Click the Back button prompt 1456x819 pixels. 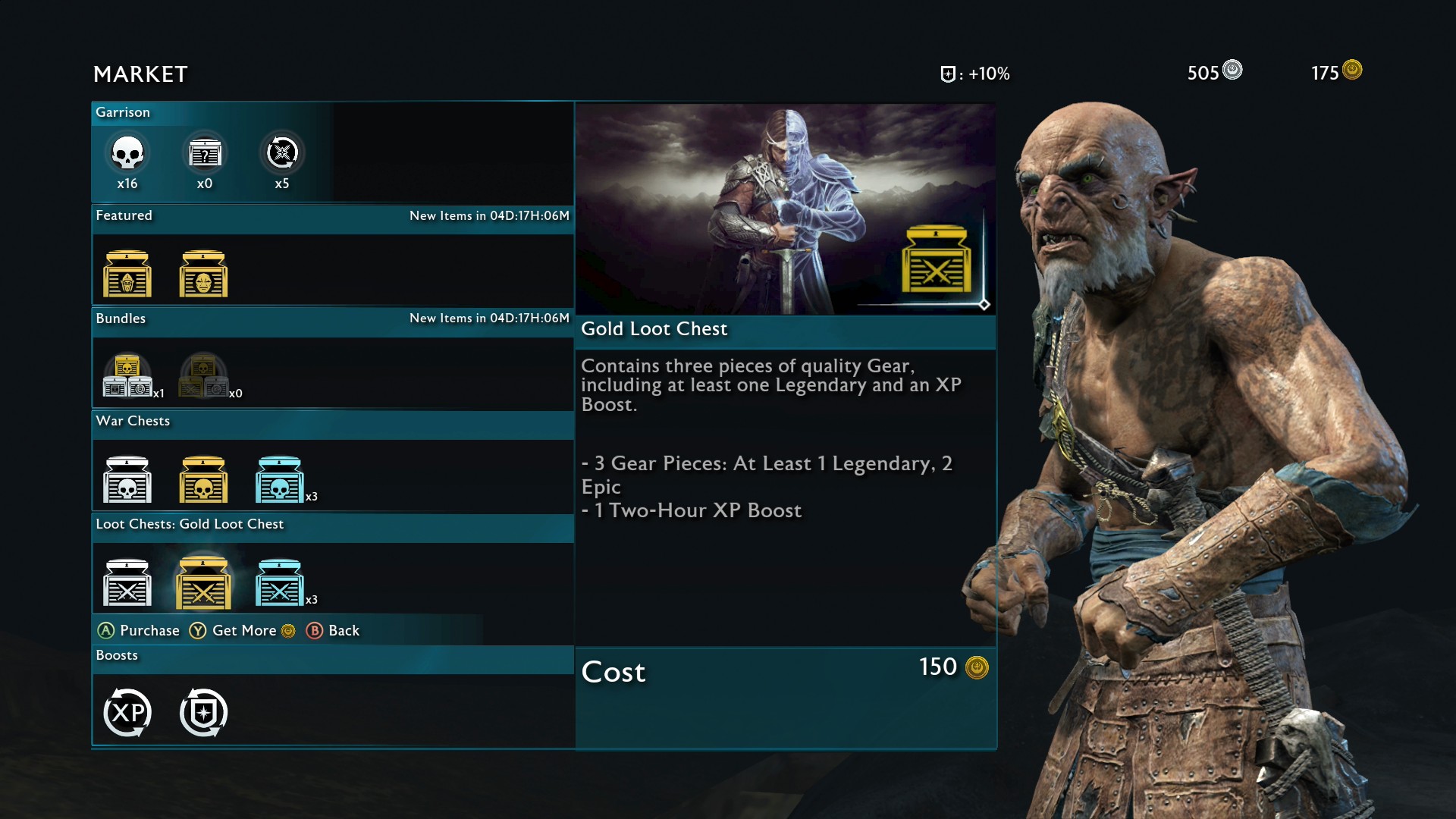333,631
